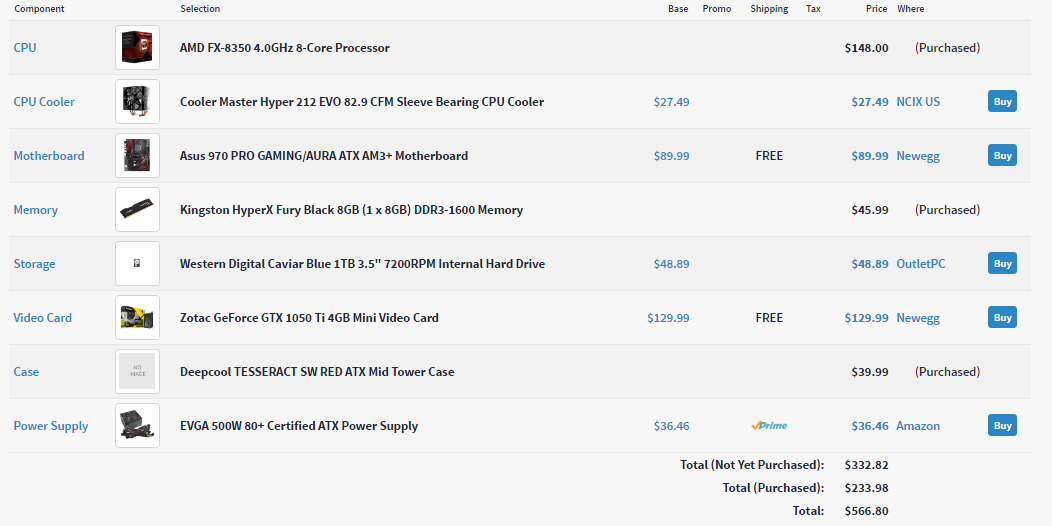
Task: Click the AMD FX-8350 processor thumbnail
Action: [138, 48]
